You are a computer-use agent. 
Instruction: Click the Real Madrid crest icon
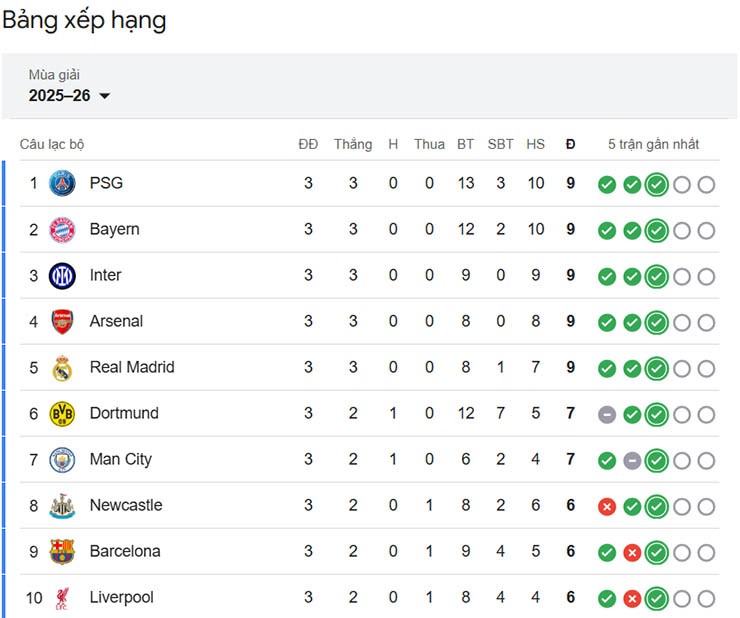(x=62, y=368)
